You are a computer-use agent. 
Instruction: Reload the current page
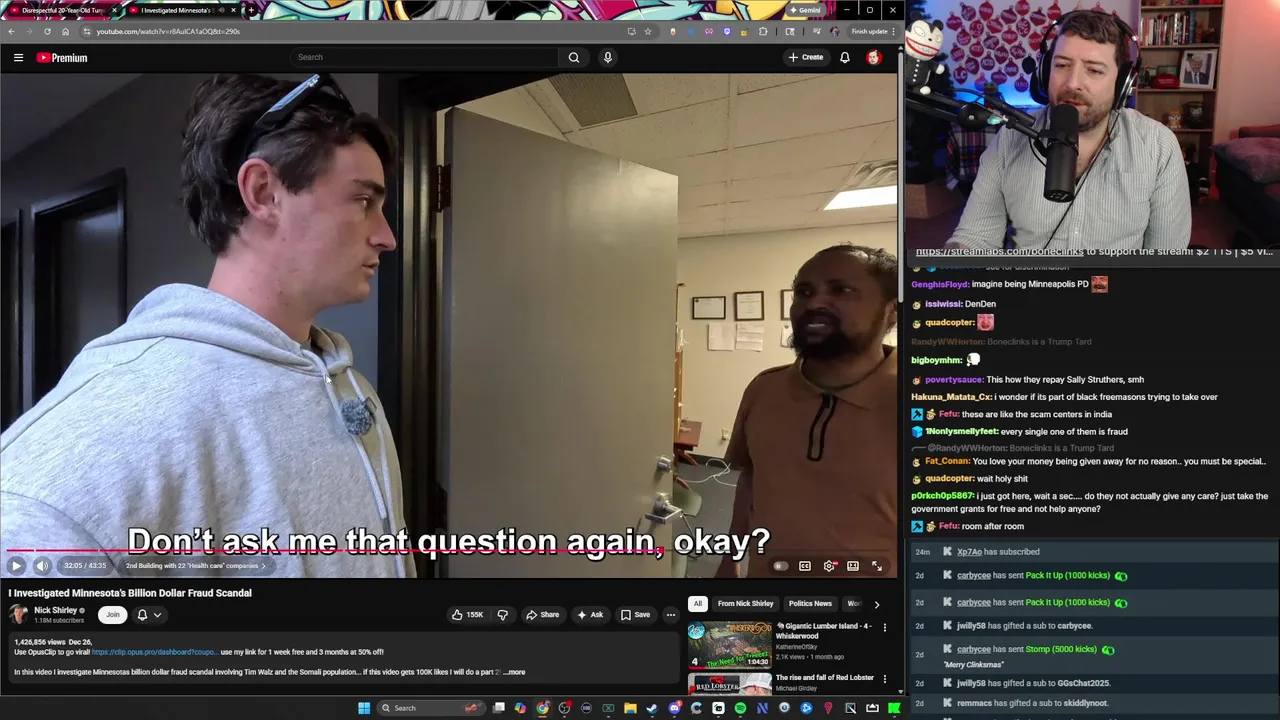[47, 31]
